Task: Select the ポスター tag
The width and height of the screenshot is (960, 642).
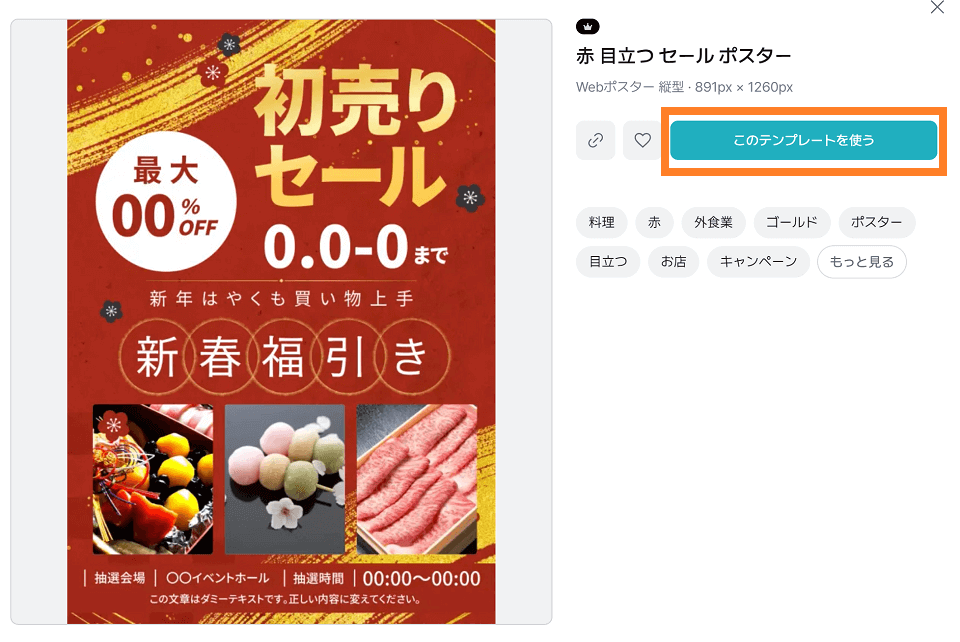Action: click(x=877, y=222)
